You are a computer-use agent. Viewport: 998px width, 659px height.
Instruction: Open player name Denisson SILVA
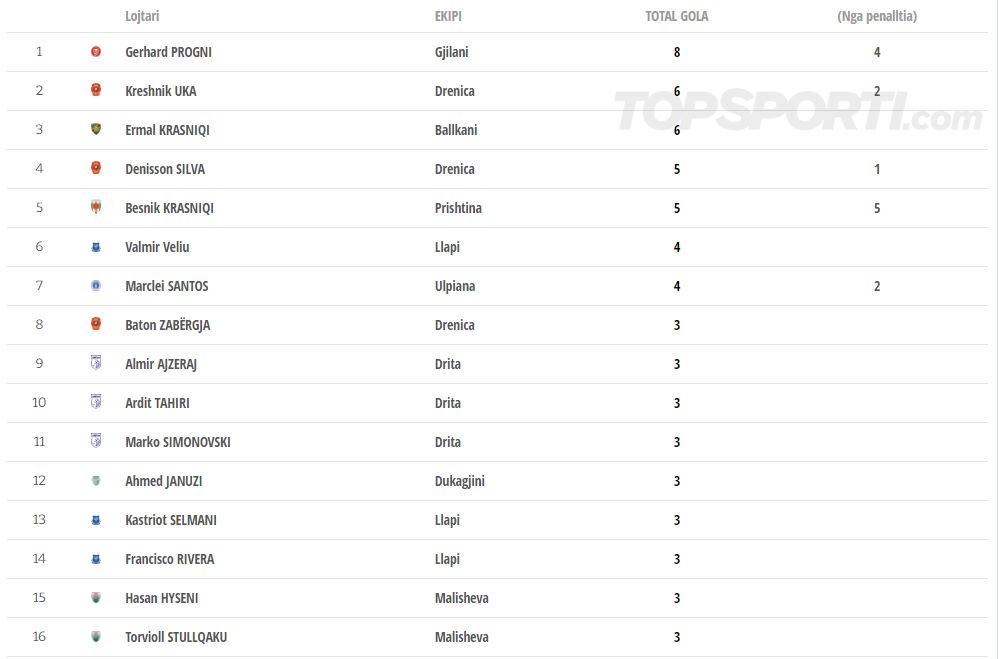point(165,169)
